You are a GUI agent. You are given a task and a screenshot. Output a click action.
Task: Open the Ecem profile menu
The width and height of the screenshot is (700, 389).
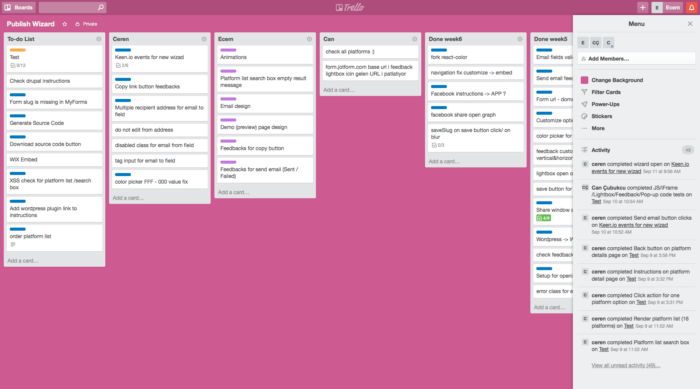click(667, 7)
